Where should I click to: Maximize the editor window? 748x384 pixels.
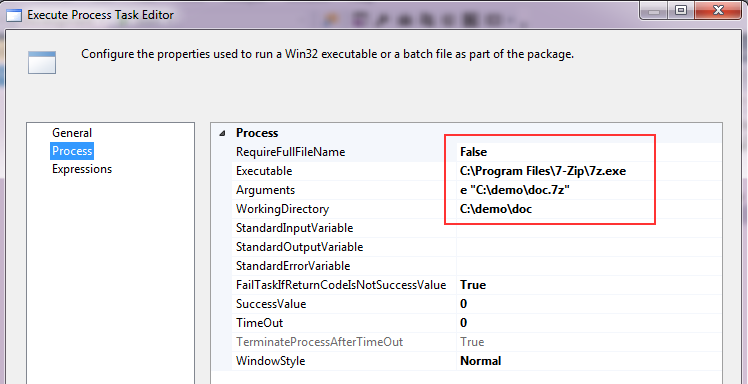click(681, 9)
